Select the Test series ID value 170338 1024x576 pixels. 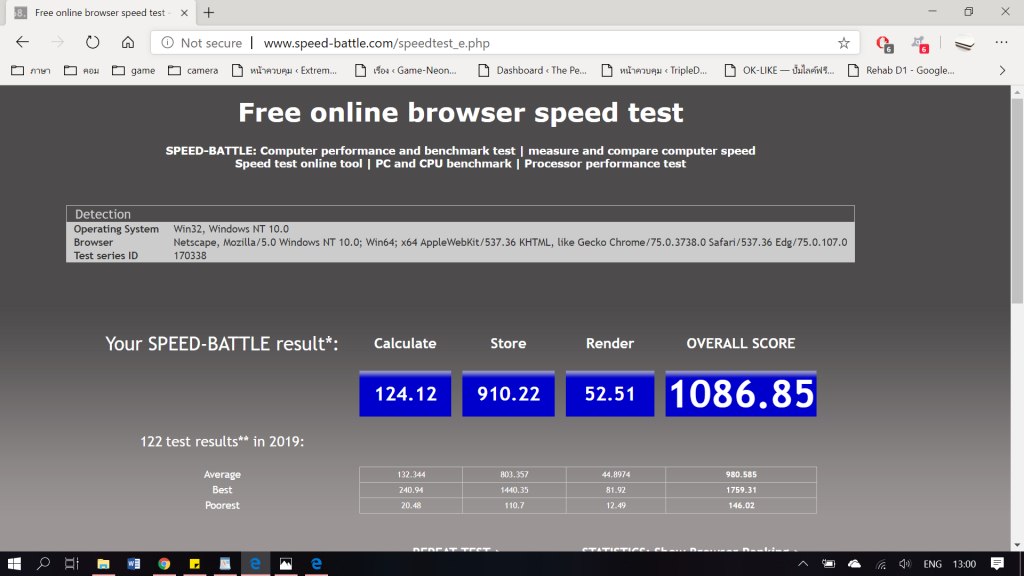(x=190, y=255)
